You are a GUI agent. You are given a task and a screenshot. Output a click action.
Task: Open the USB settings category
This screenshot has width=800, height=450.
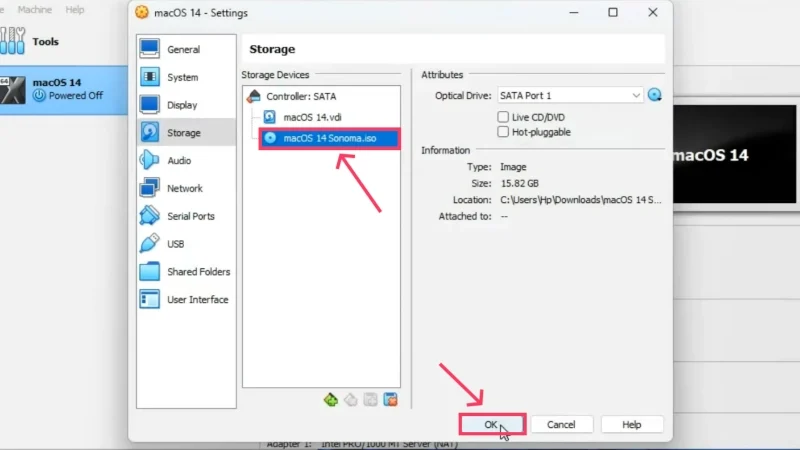pos(186,244)
